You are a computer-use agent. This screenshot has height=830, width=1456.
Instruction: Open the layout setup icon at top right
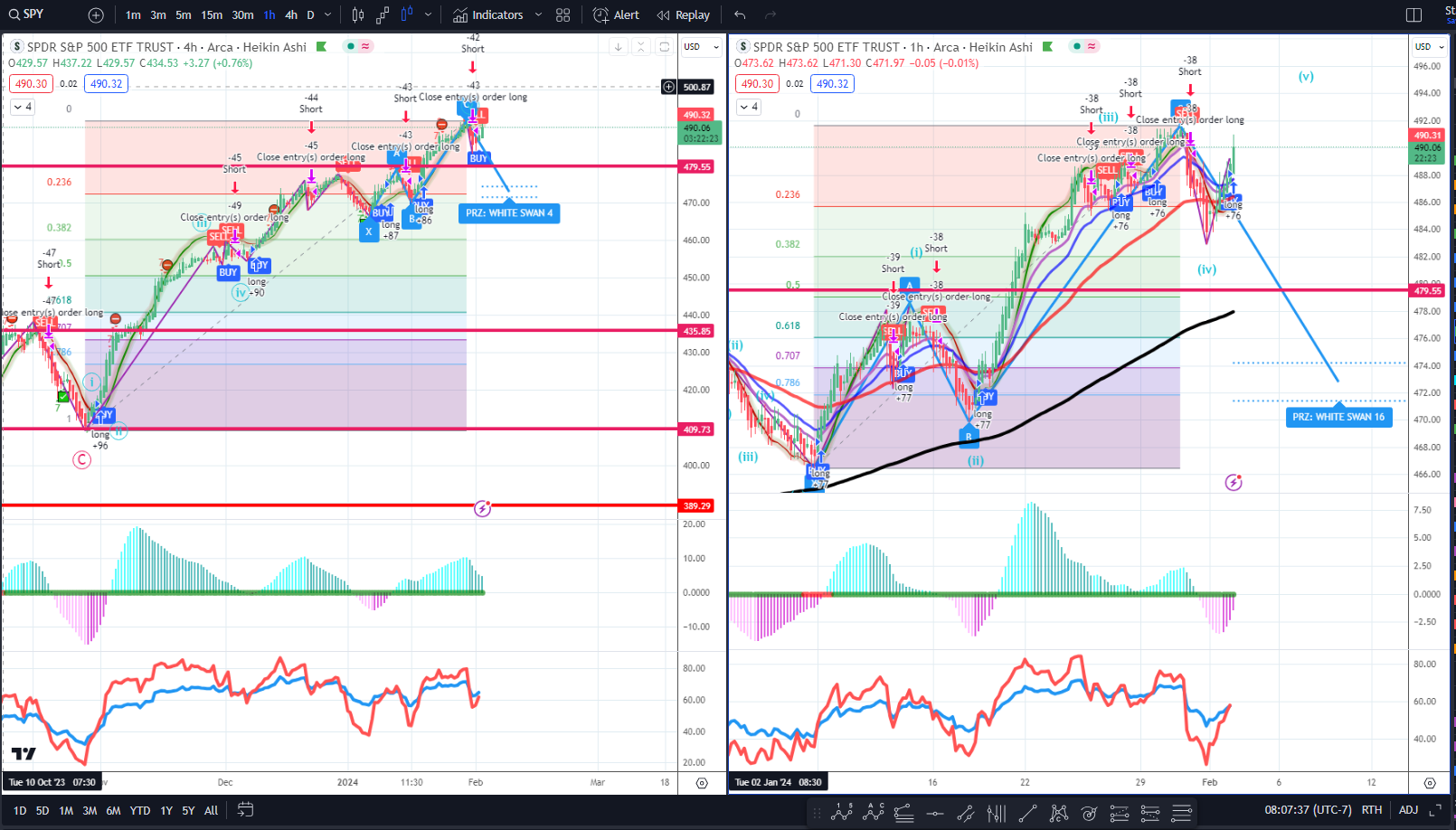pyautogui.click(x=1414, y=14)
